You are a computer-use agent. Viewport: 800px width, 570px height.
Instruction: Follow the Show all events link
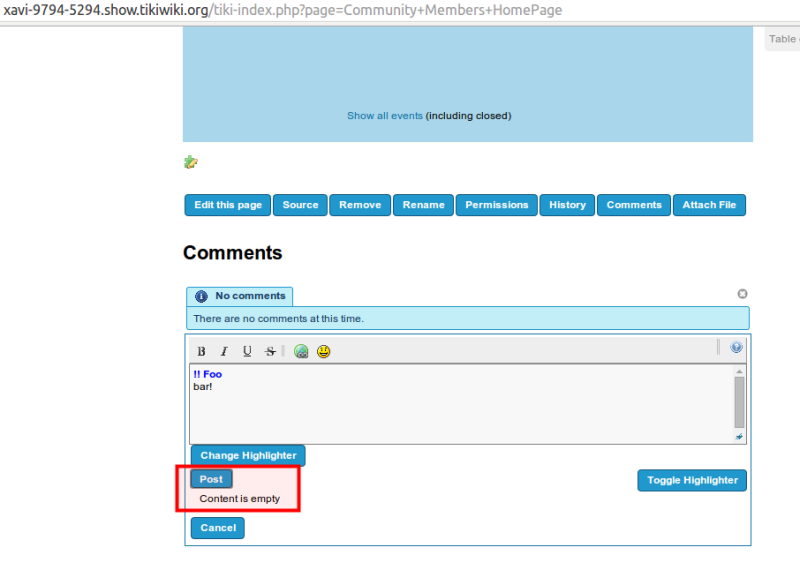(385, 116)
